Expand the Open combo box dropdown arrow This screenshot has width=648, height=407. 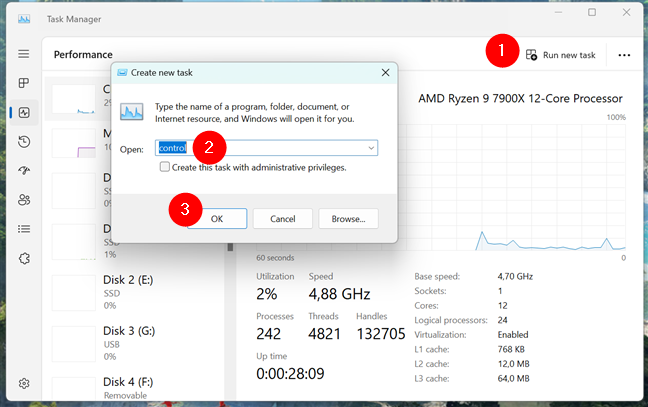[x=371, y=148]
